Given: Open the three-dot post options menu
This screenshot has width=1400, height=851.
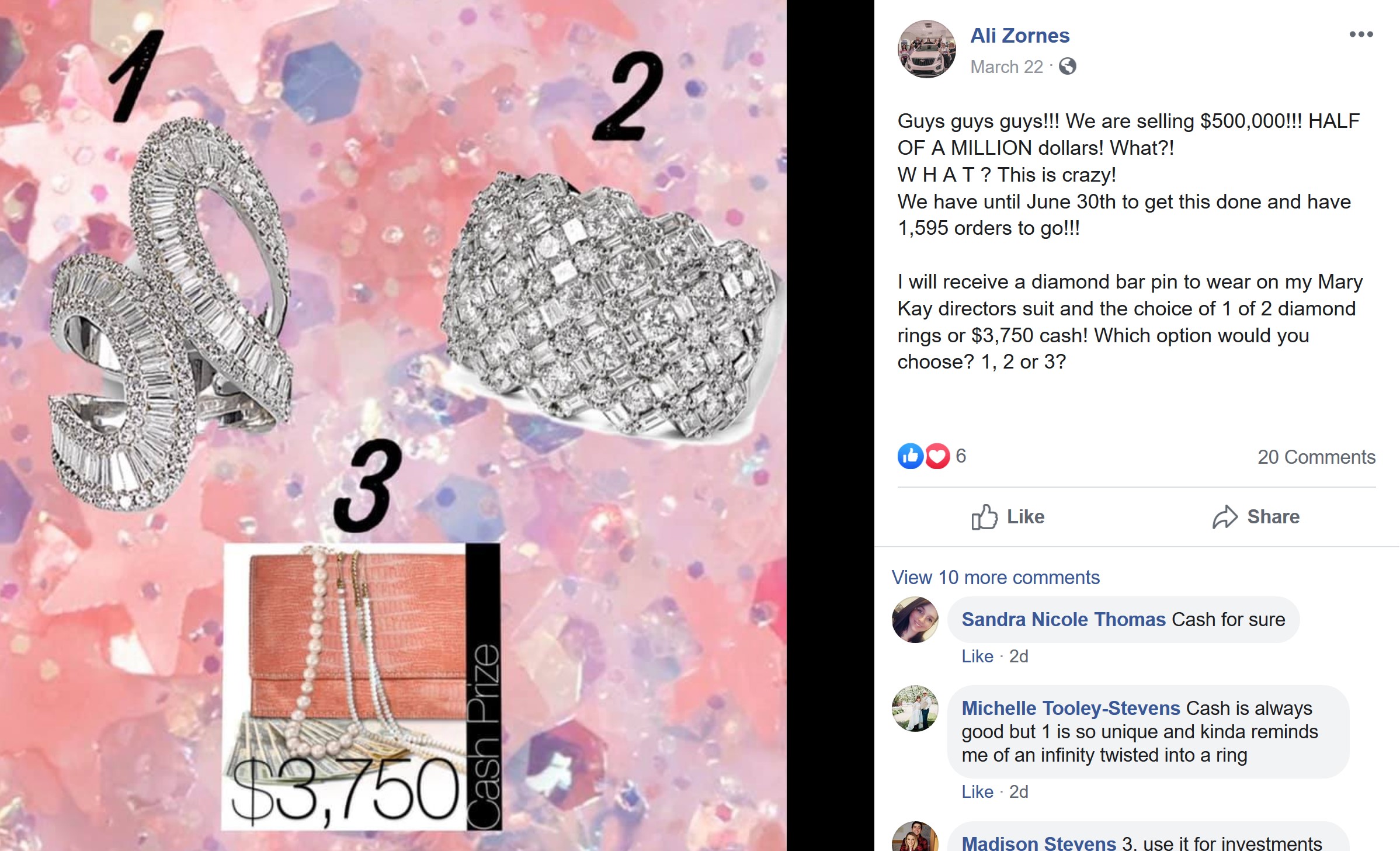Looking at the screenshot, I should tap(1361, 34).
